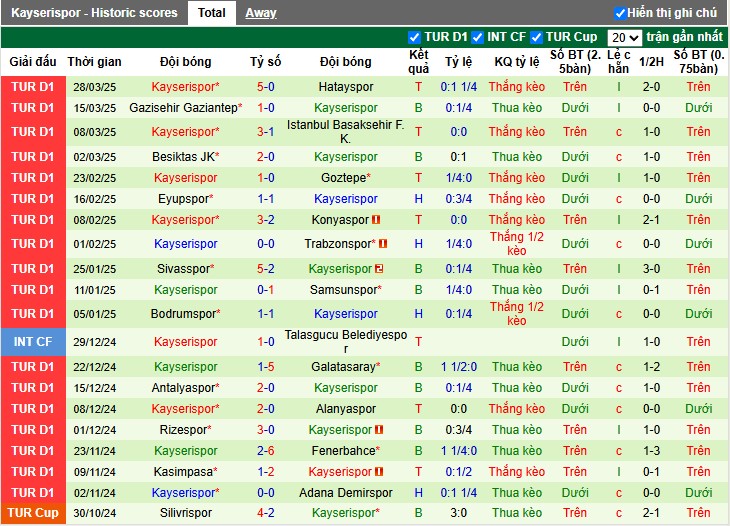
Task: Open Eyupspor team link
Action: (x=183, y=199)
